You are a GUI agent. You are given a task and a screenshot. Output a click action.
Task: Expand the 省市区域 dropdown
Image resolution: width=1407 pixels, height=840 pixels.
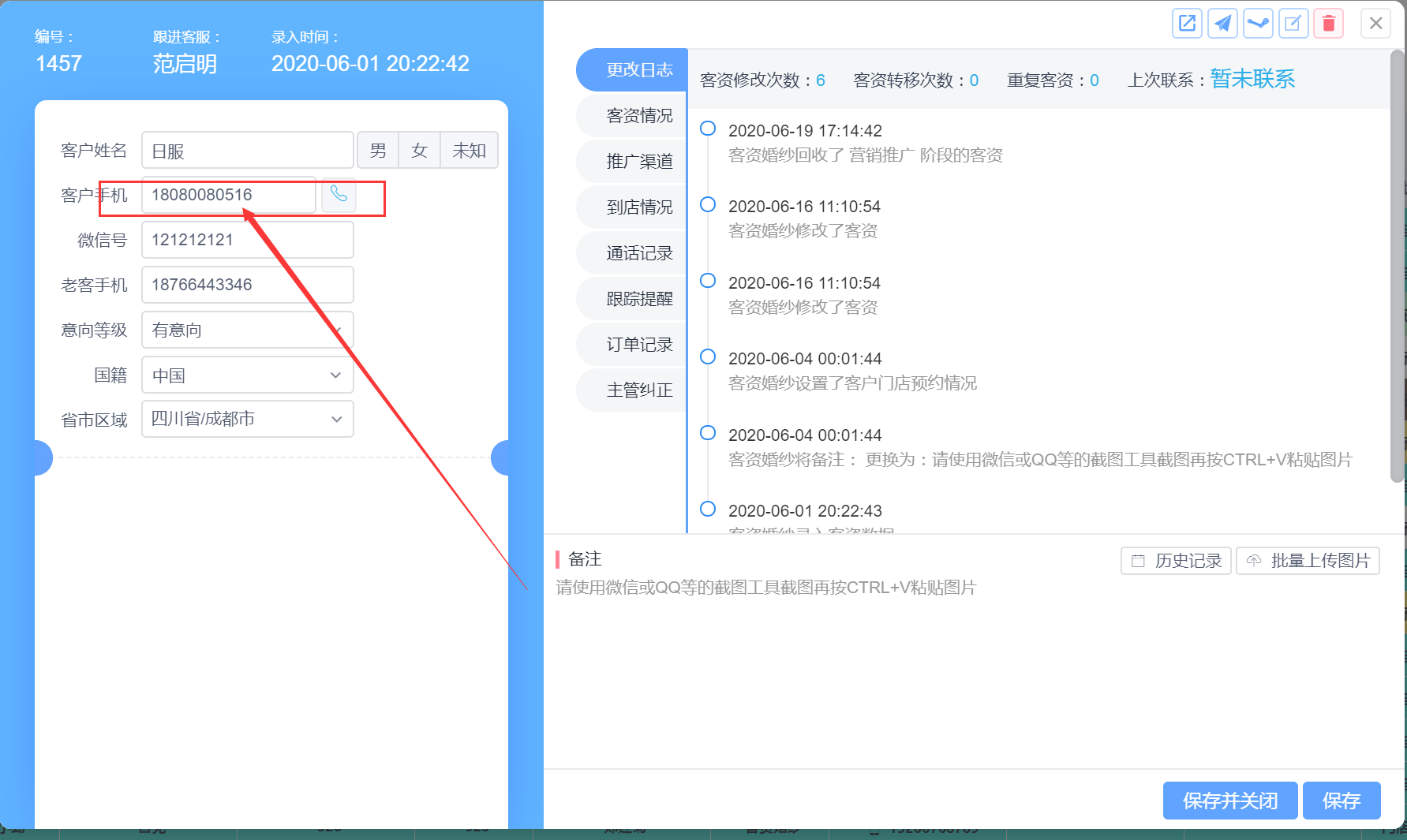247,419
